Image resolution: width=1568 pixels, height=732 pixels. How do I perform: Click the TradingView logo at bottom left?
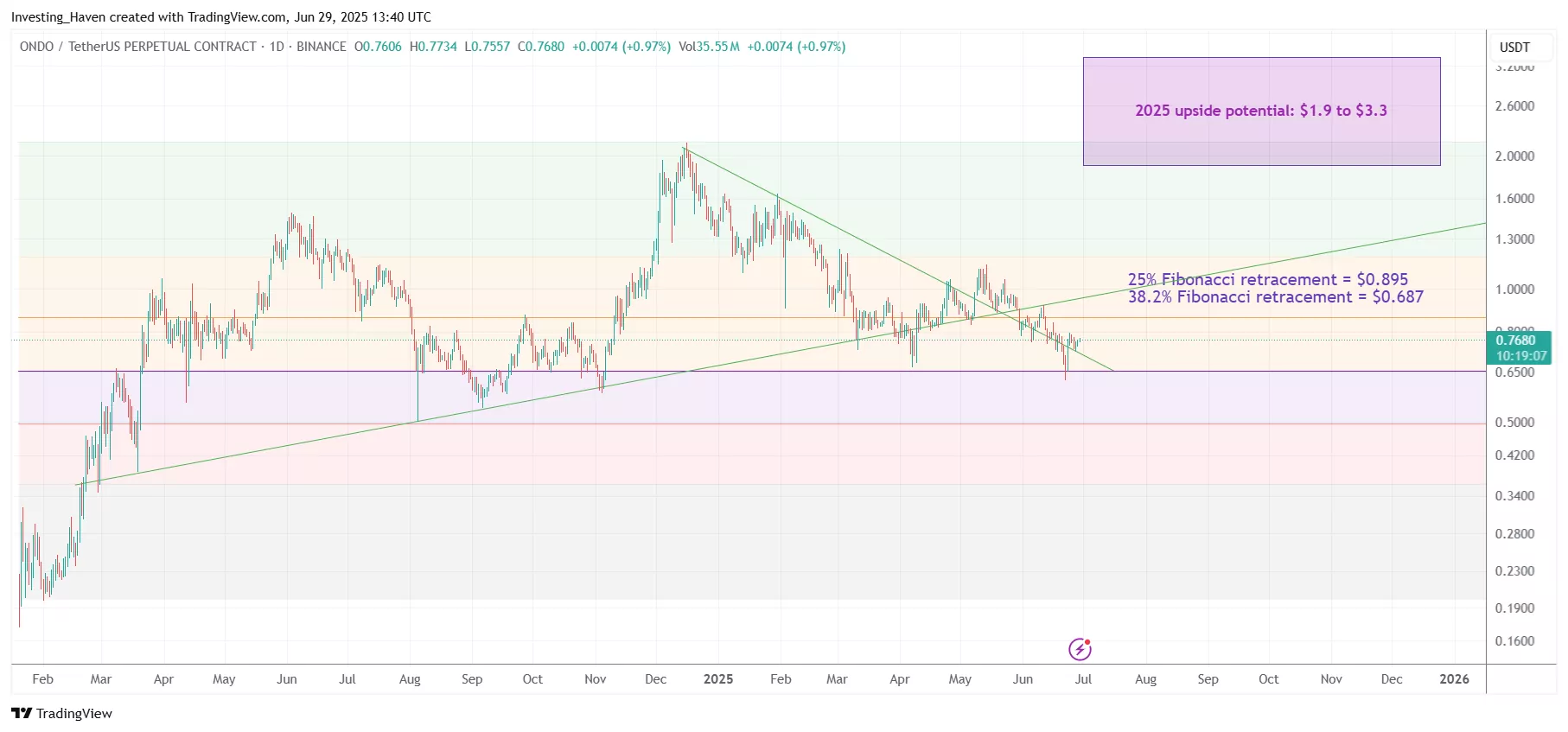(x=61, y=713)
